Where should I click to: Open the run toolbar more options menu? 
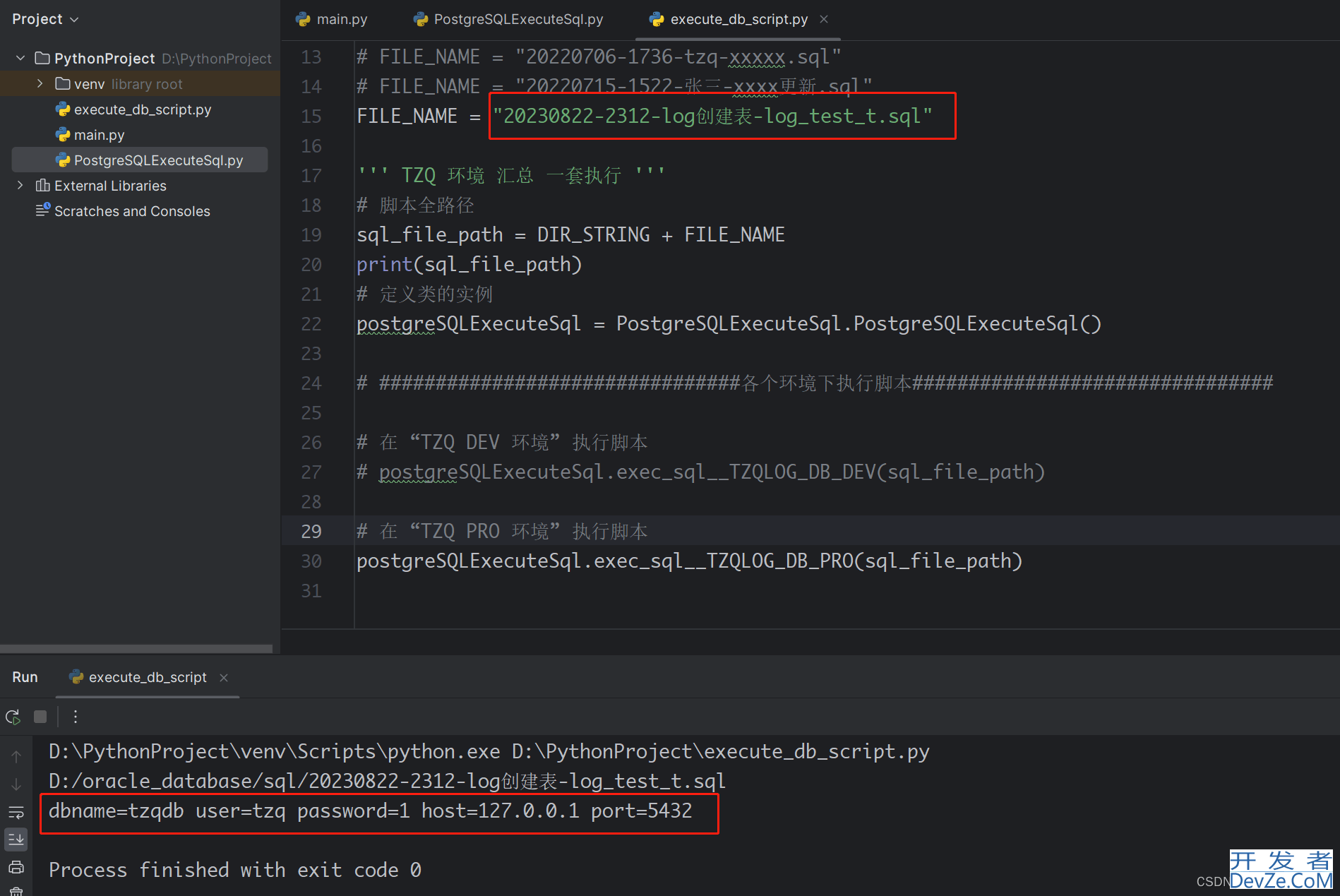click(x=76, y=717)
